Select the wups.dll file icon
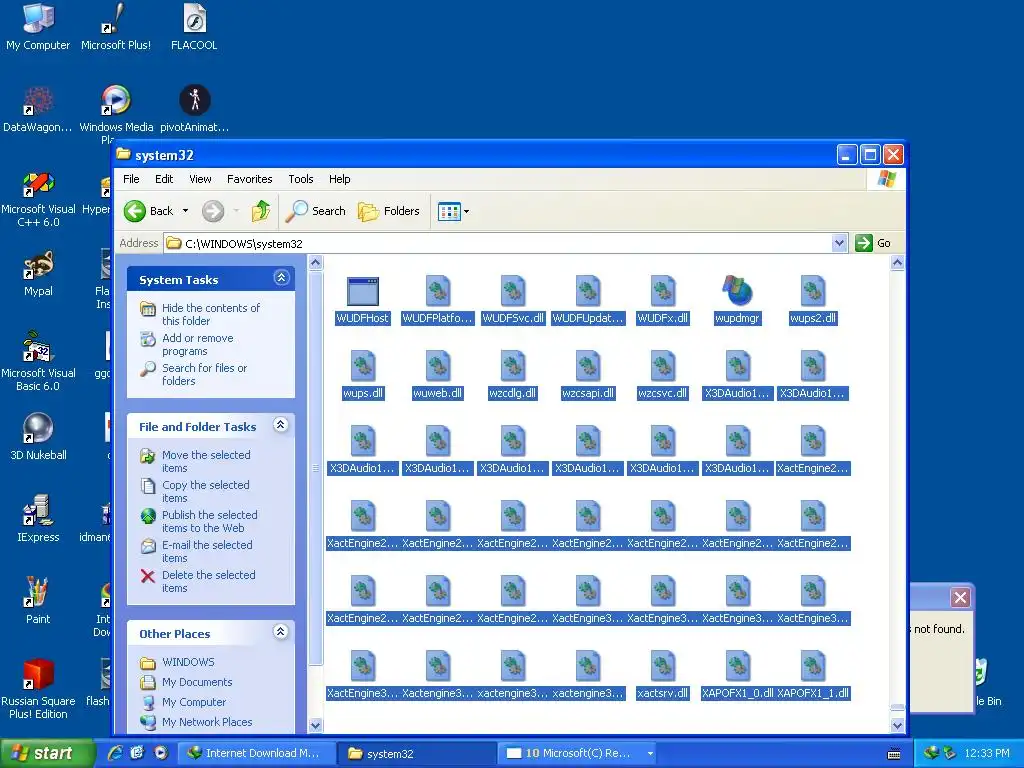 pyautogui.click(x=362, y=366)
